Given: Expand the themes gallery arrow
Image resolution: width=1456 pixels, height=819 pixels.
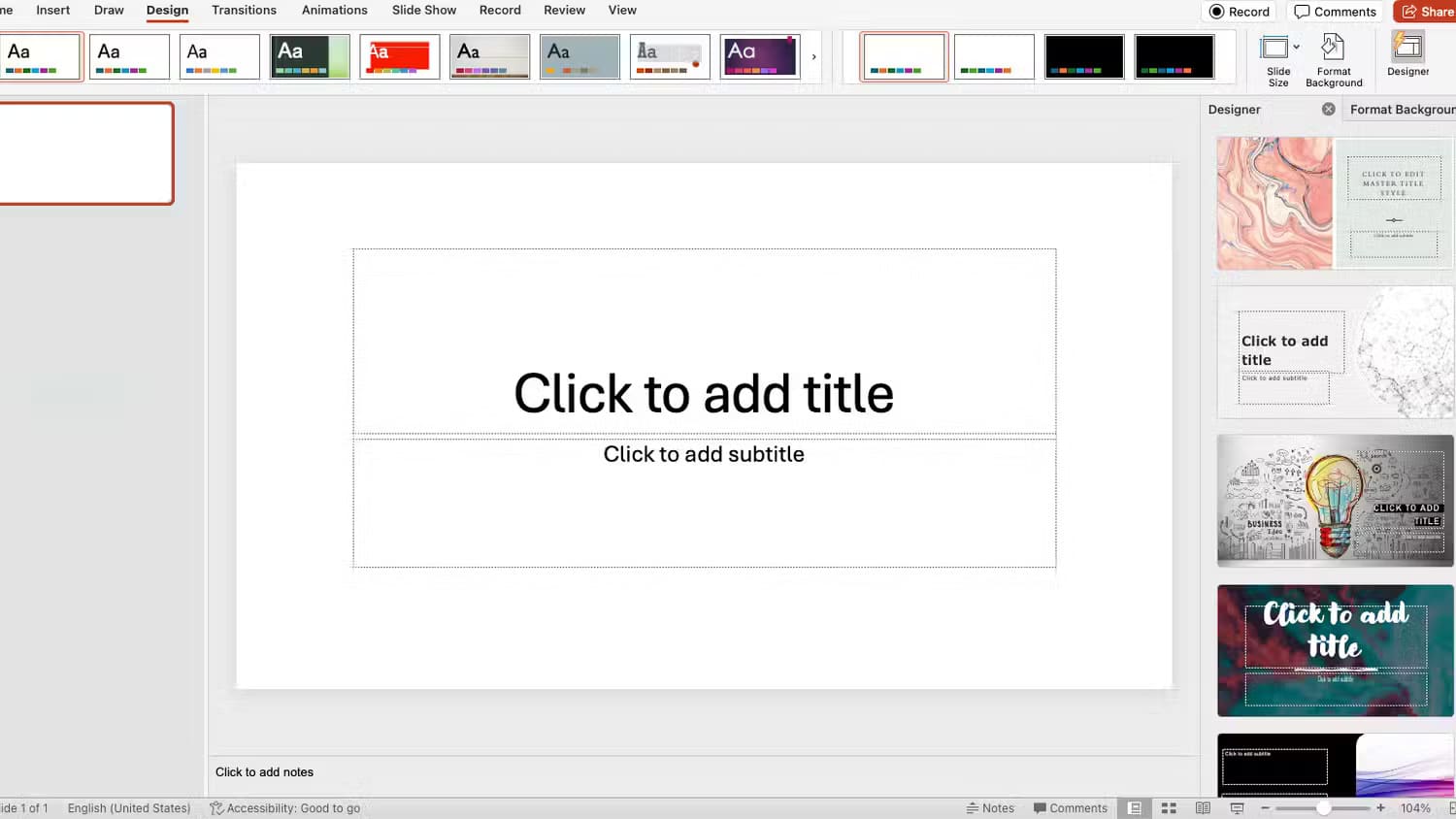Looking at the screenshot, I should coord(813,56).
